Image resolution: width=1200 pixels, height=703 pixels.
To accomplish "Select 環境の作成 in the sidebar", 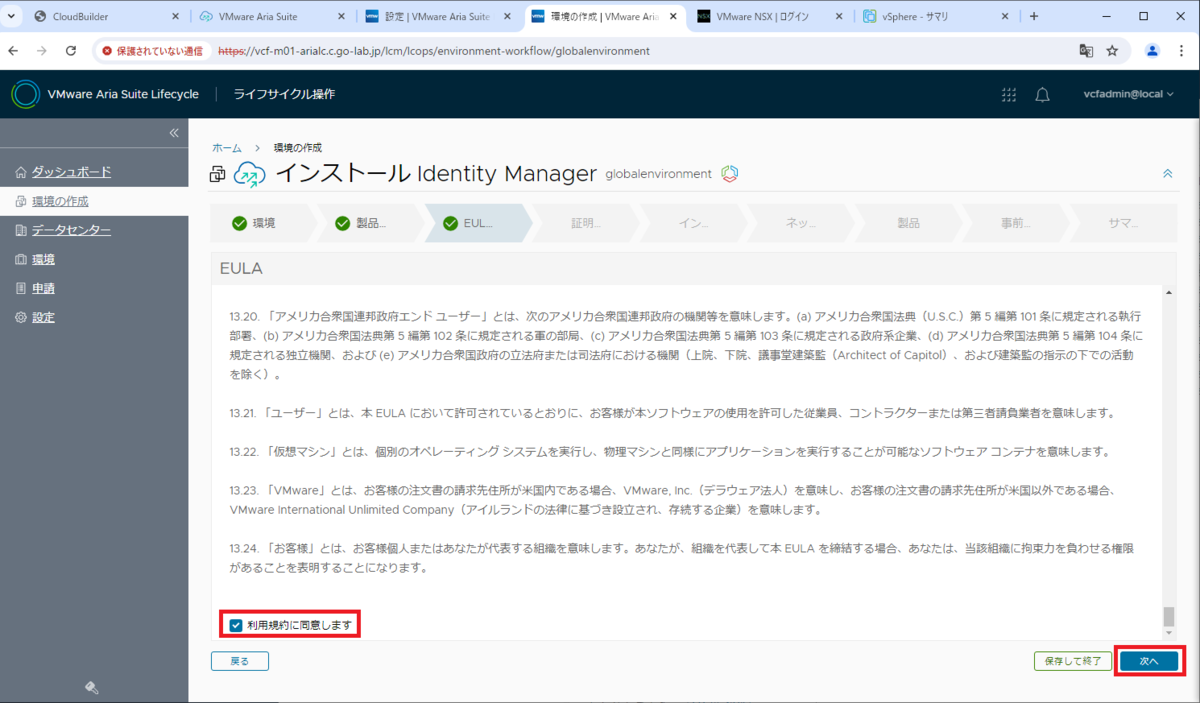I will [60, 201].
